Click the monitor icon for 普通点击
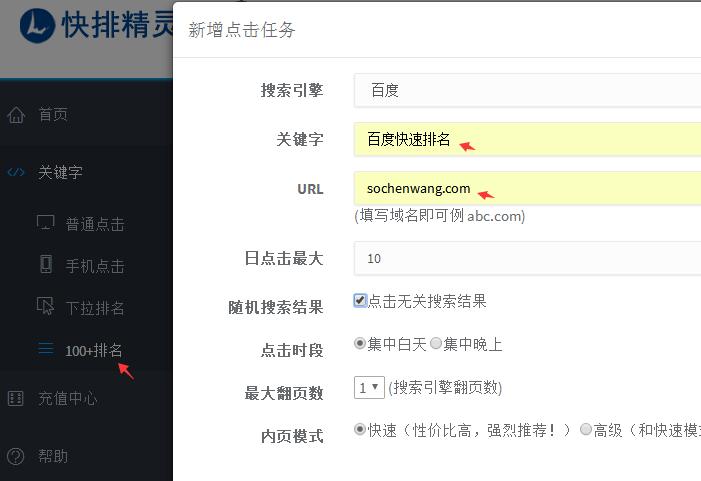Viewport: 701px width, 481px height. pos(46,222)
